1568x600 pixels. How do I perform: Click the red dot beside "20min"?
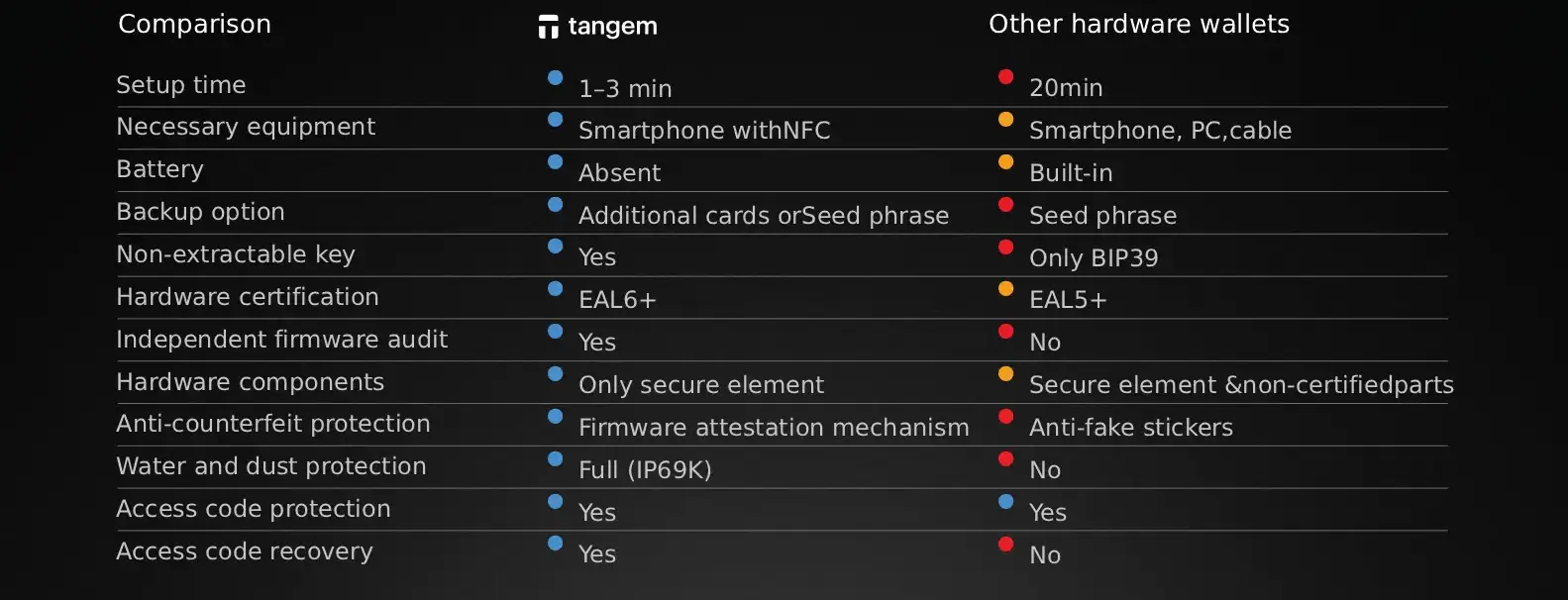click(x=1005, y=76)
